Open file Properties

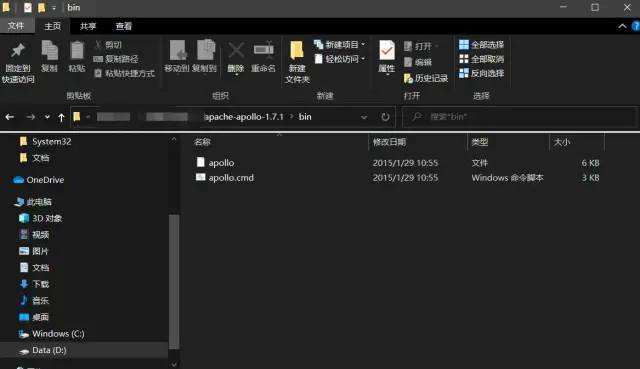(387, 57)
